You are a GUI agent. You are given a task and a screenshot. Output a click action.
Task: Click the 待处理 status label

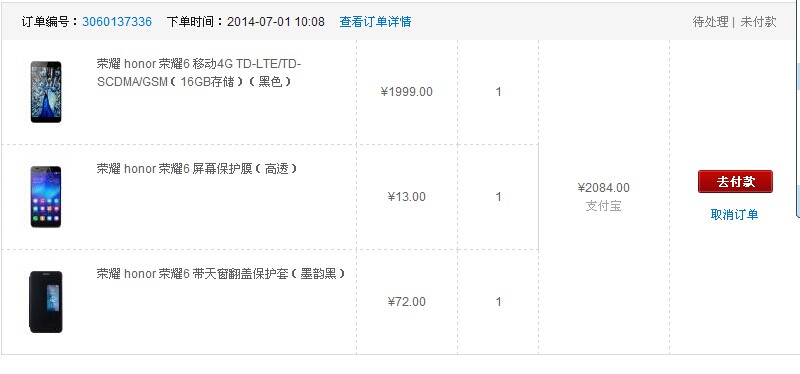[x=710, y=22]
